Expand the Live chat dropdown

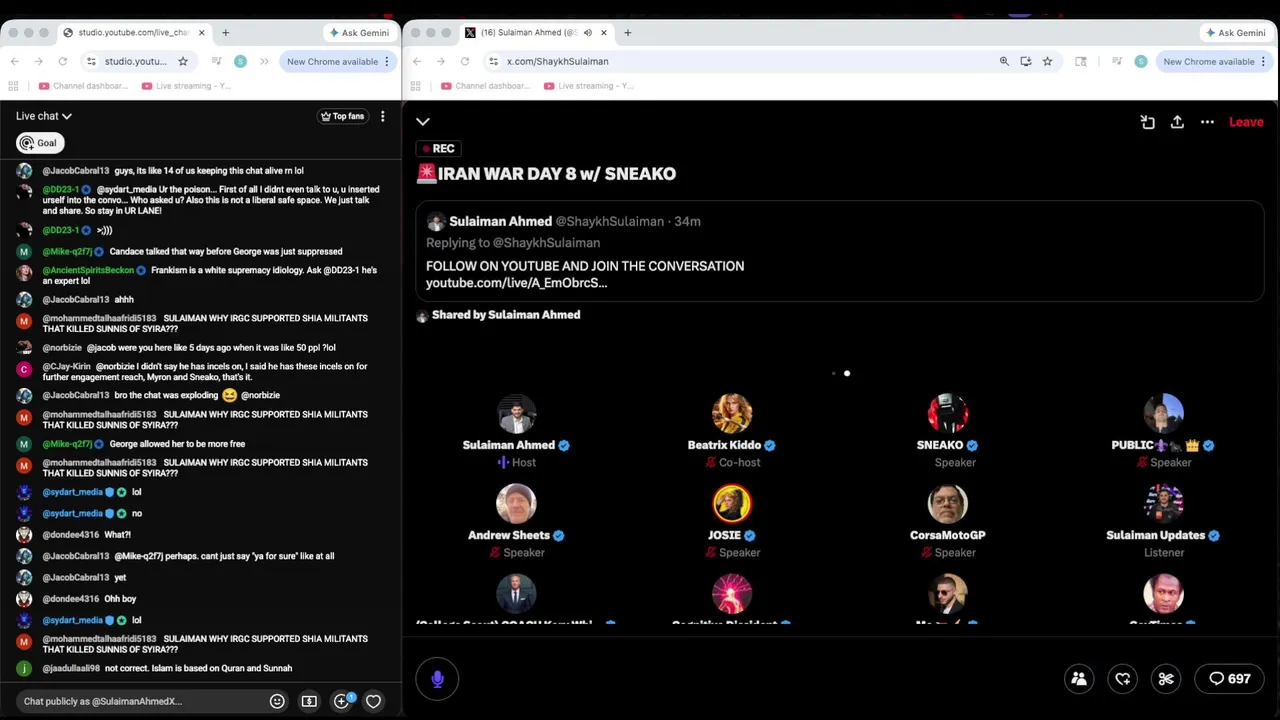point(44,116)
